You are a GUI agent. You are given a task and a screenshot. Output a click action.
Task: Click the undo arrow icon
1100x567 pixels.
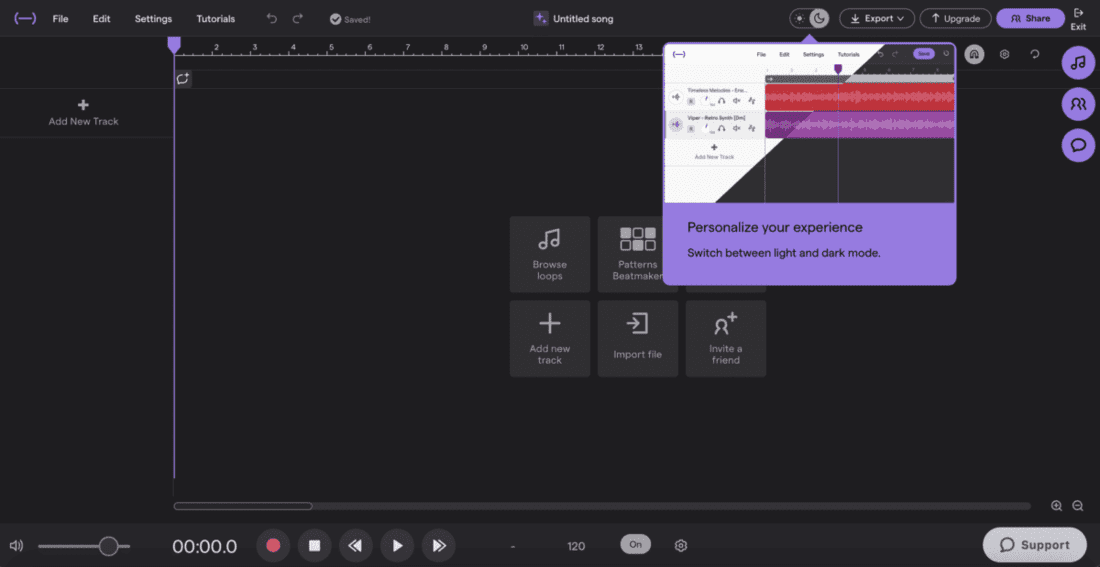coord(271,19)
